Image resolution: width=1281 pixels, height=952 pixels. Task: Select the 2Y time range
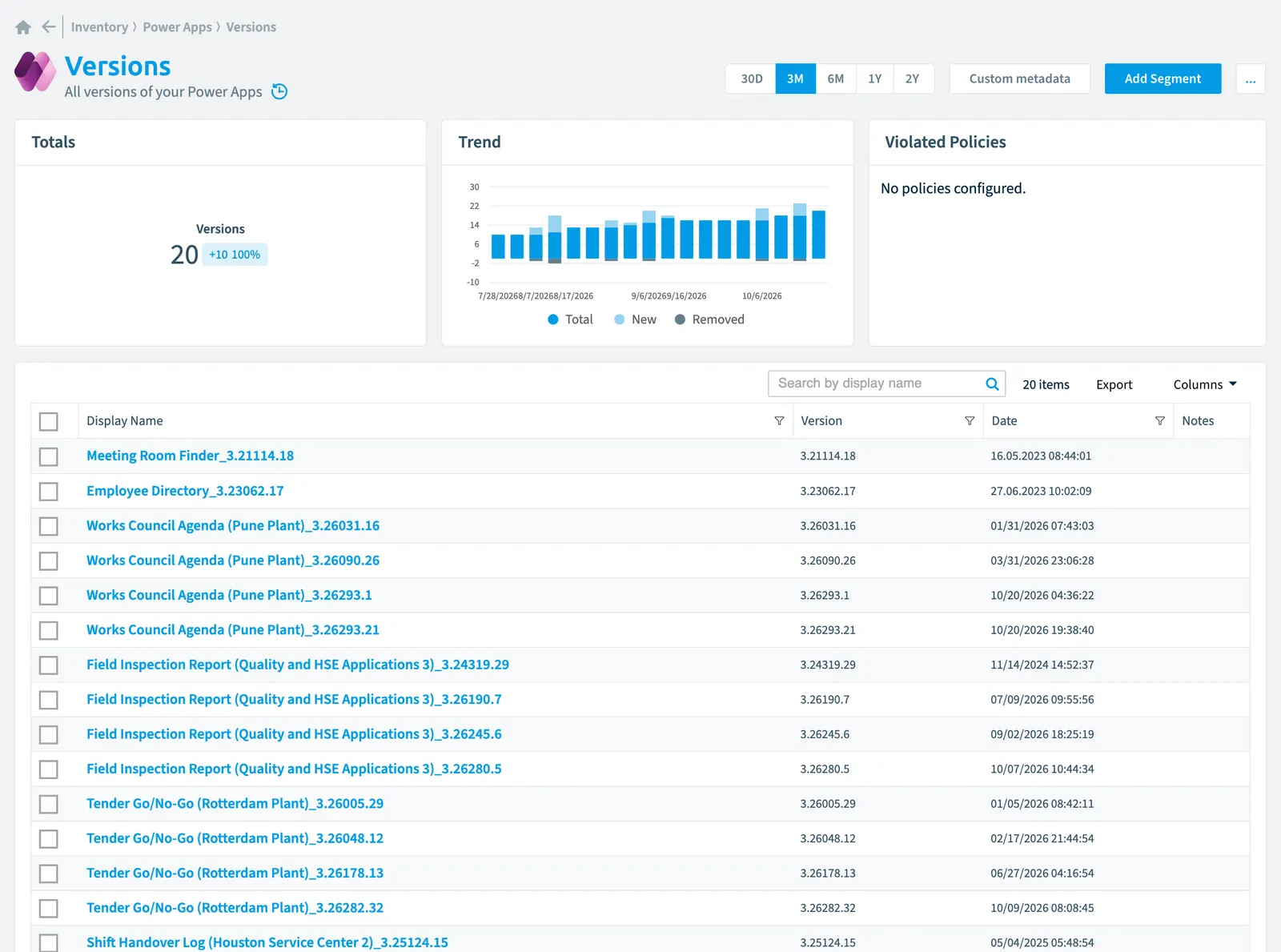pyautogui.click(x=913, y=79)
